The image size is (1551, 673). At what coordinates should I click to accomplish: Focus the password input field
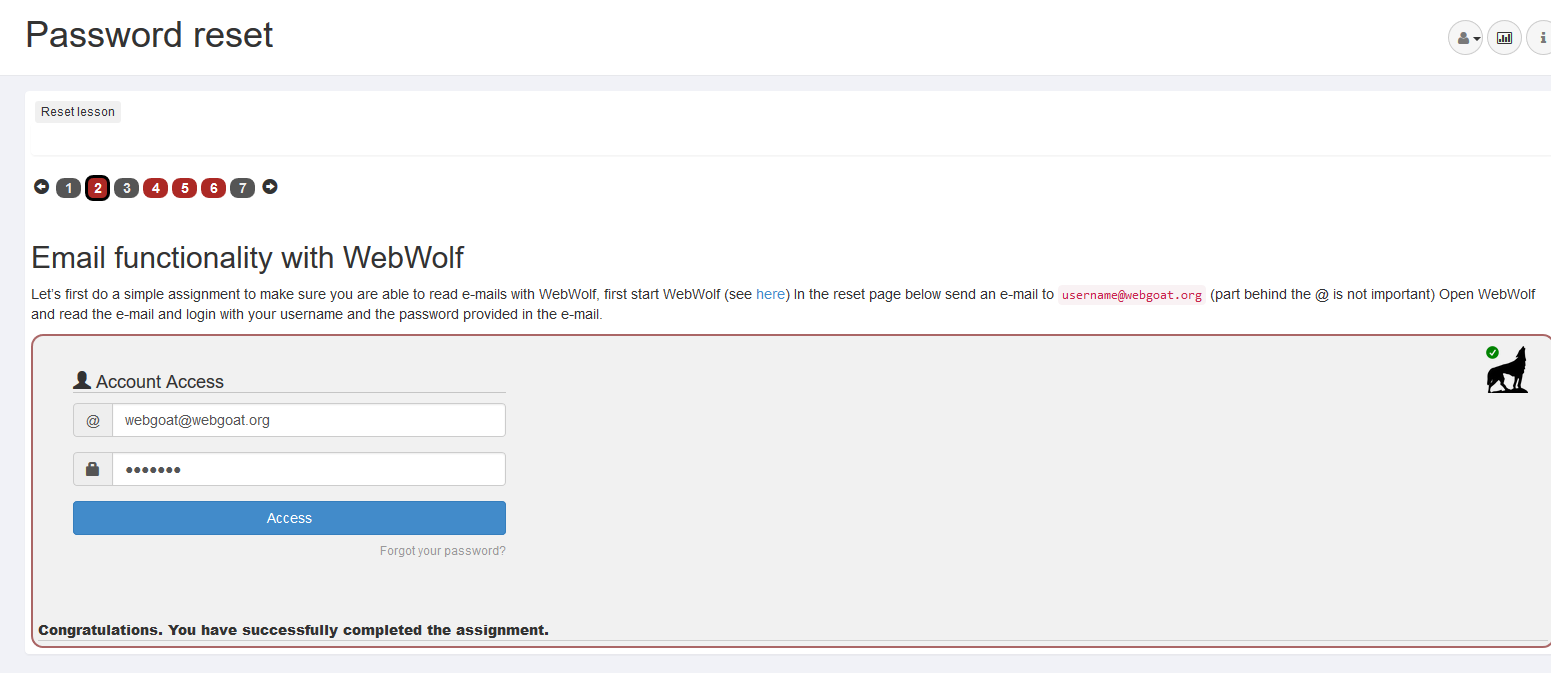(308, 469)
